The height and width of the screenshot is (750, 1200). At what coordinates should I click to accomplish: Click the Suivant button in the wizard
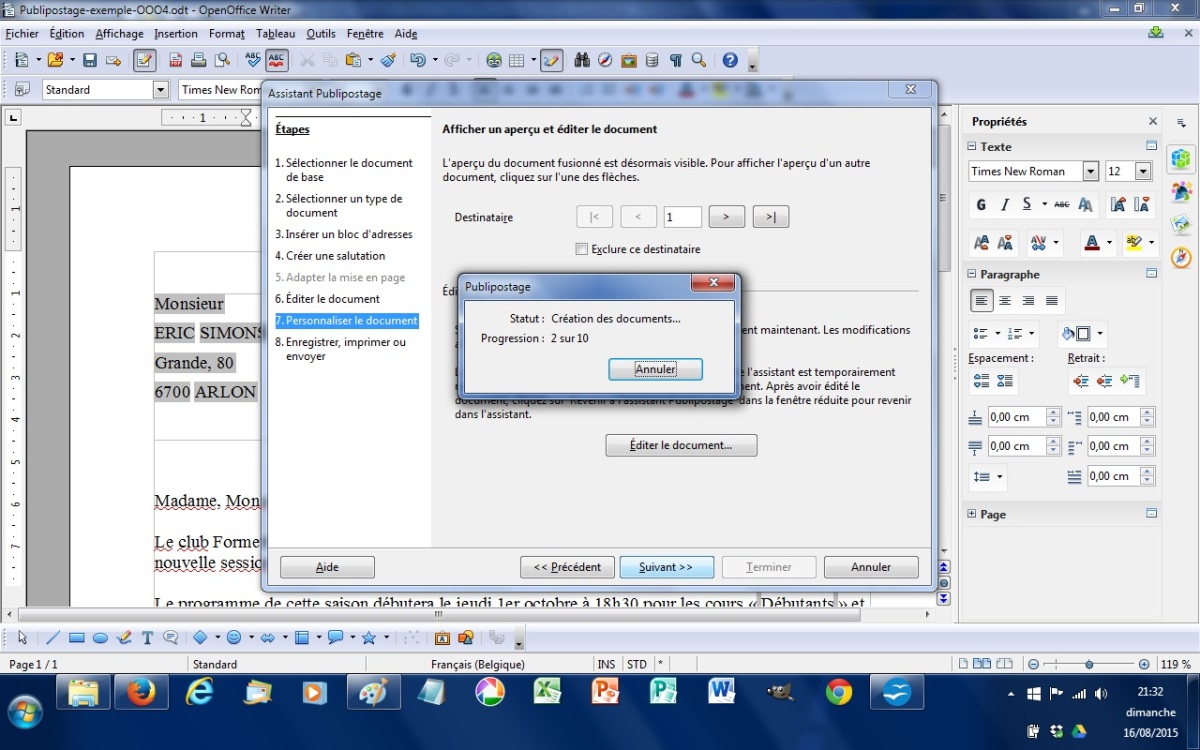tap(666, 567)
